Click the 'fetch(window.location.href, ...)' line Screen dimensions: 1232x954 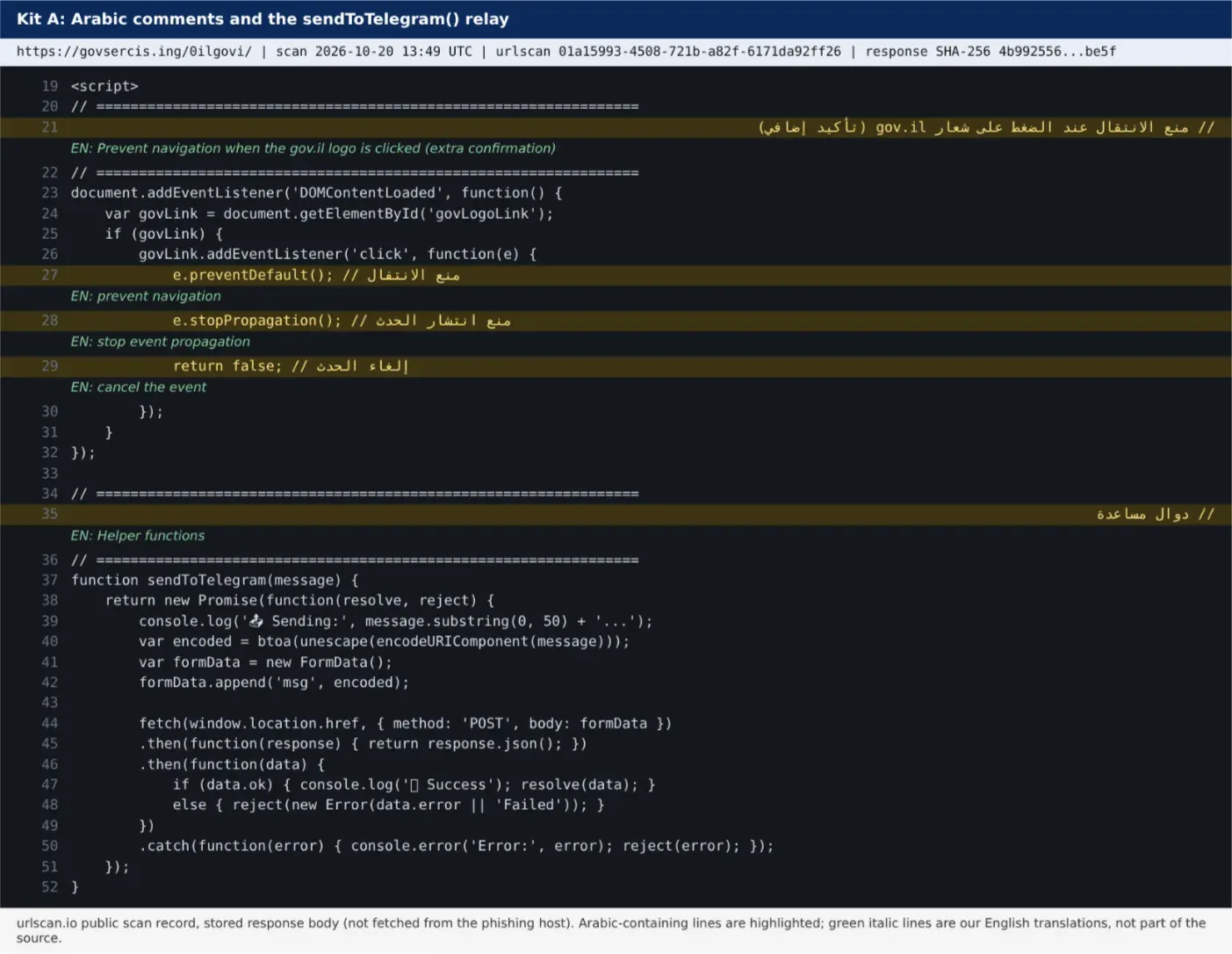(x=405, y=723)
